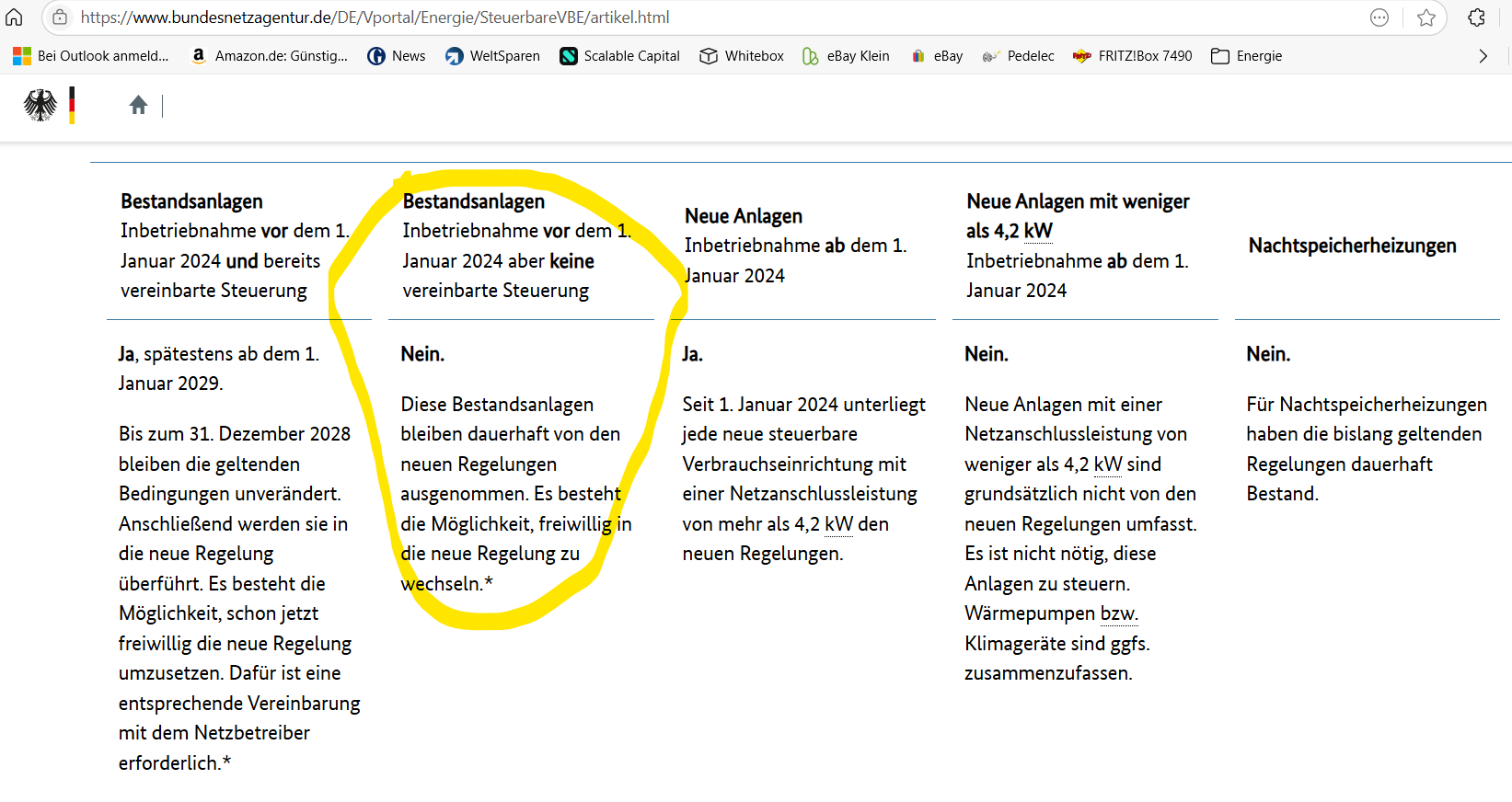Image resolution: width=1512 pixels, height=802 pixels.
Task: Open the FRITZ!Box 7490 bookmark
Action: click(1132, 56)
